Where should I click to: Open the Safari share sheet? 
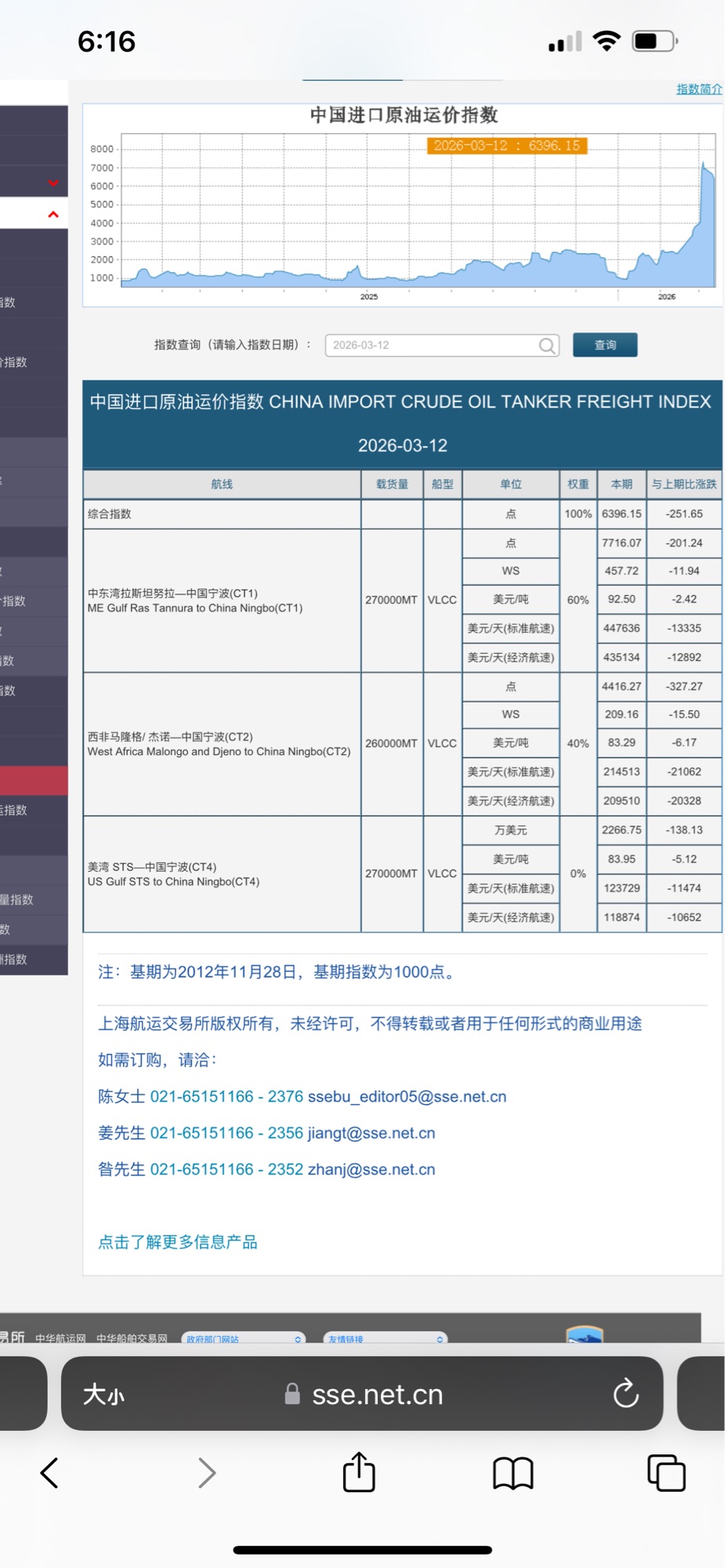coord(359,1472)
